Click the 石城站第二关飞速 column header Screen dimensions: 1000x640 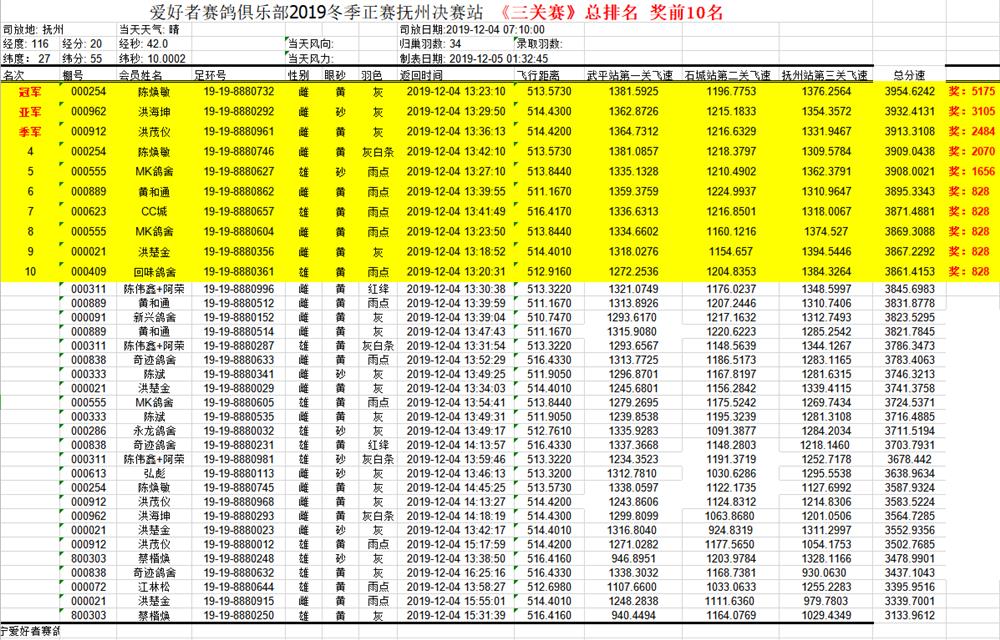point(728,75)
